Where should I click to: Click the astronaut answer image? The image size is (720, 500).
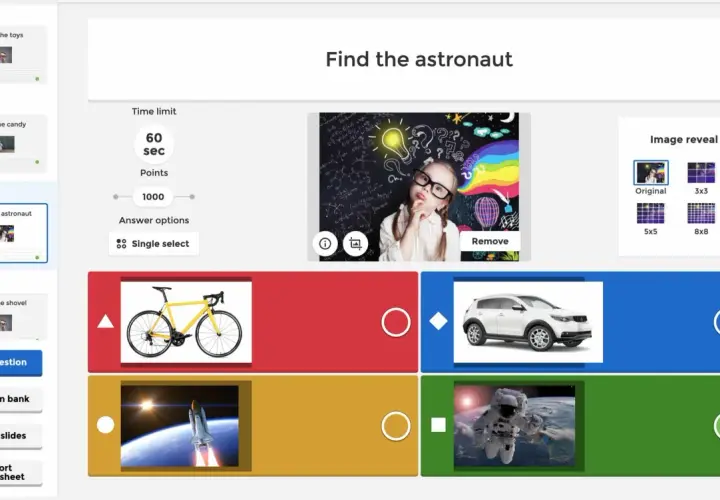pyautogui.click(x=514, y=426)
